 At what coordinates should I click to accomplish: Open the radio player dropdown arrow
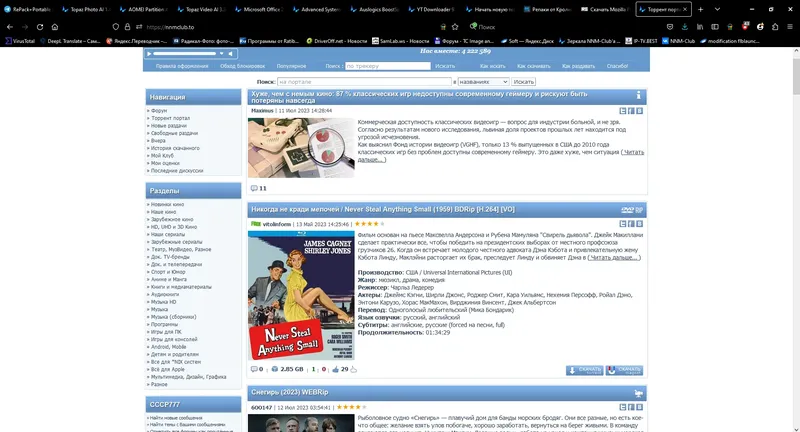click(x=221, y=54)
